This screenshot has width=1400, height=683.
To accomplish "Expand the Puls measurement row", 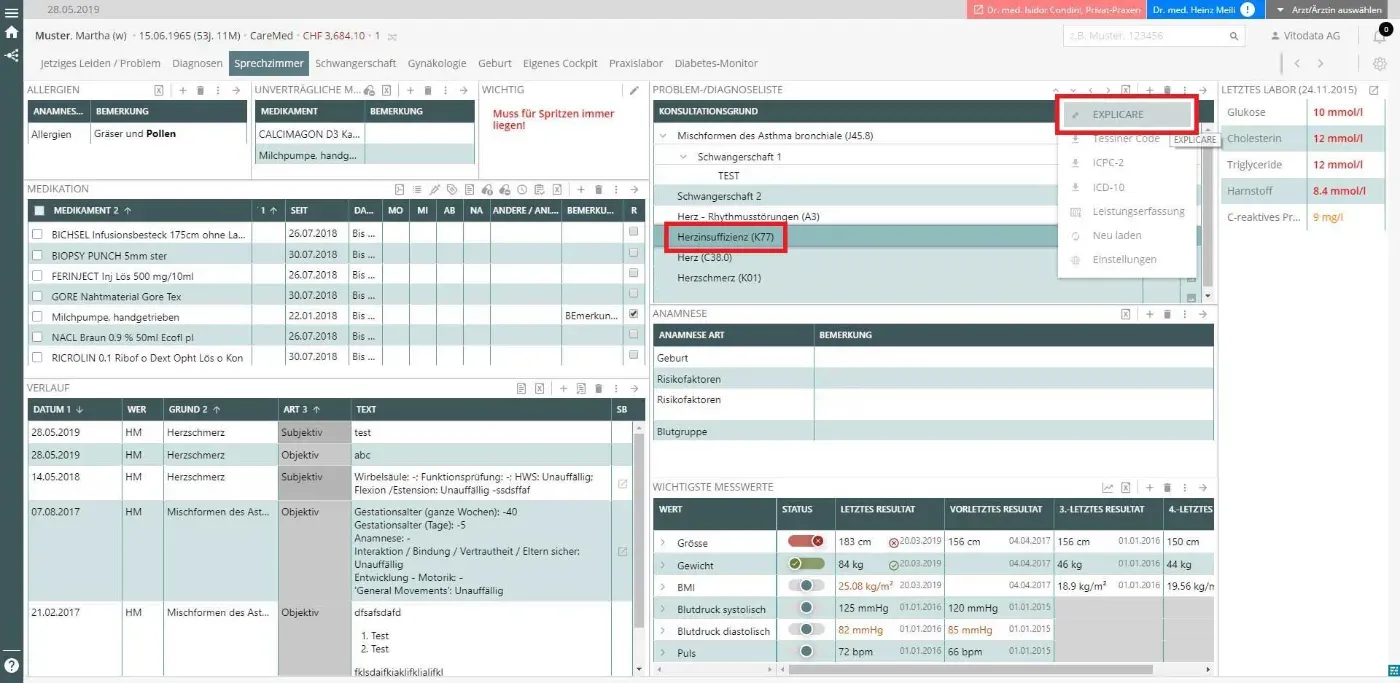I will 662,652.
